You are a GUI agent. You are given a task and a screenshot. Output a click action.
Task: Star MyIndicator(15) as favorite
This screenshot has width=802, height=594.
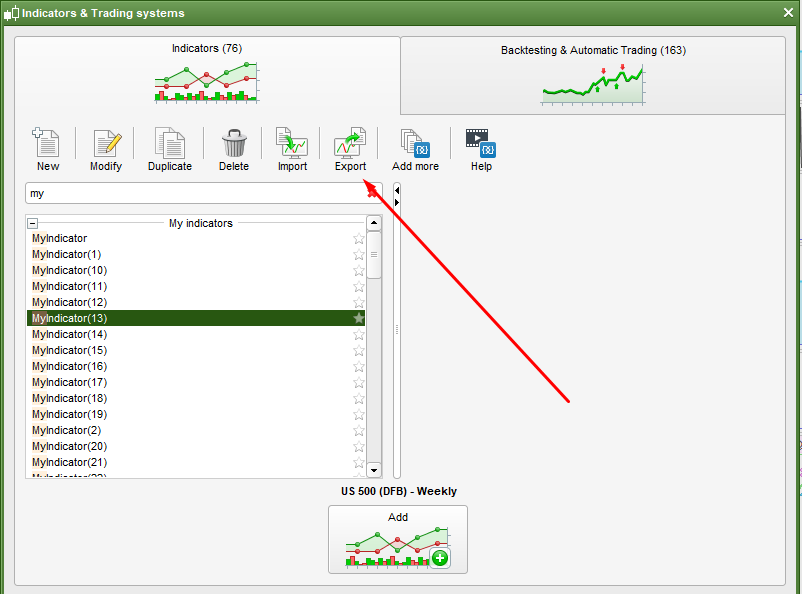[359, 350]
